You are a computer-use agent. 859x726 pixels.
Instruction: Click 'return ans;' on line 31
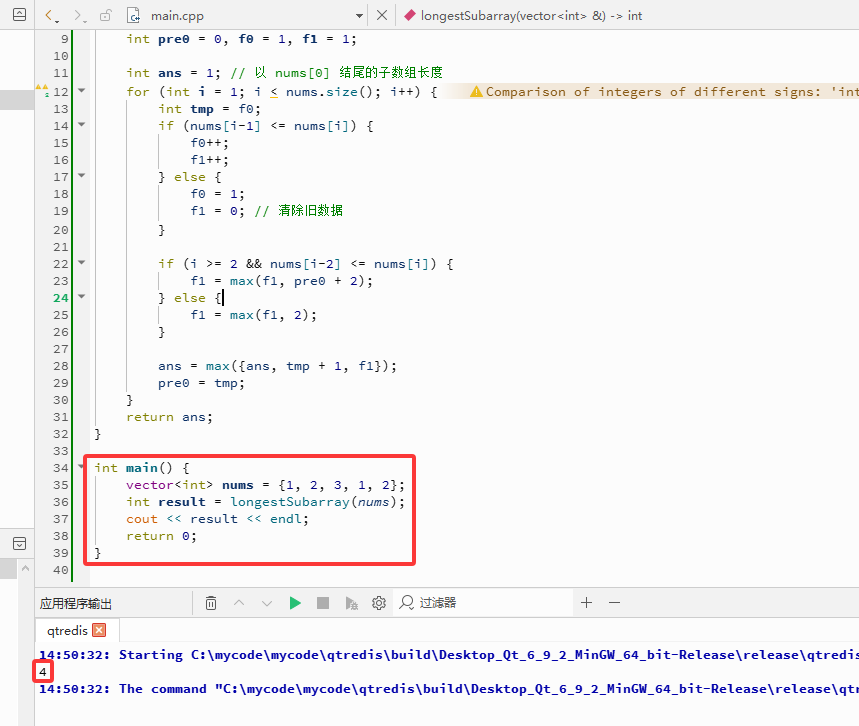(x=169, y=417)
